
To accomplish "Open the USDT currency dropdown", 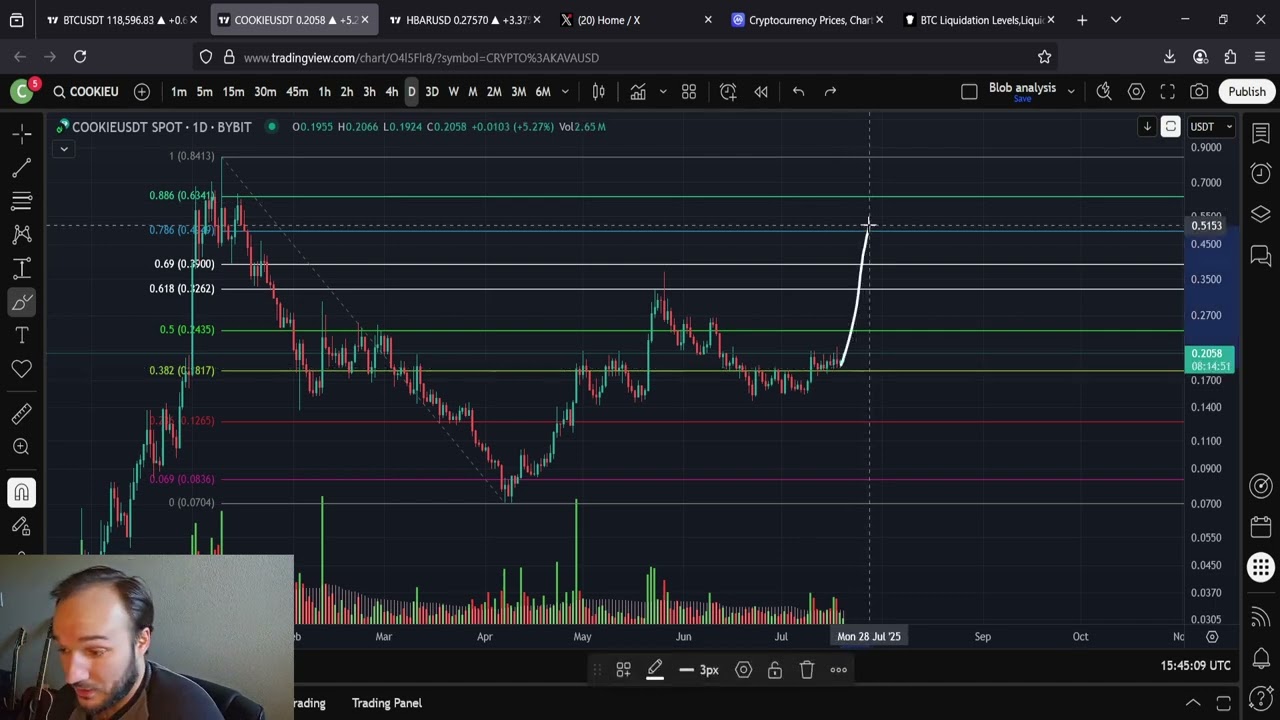I will [1211, 127].
